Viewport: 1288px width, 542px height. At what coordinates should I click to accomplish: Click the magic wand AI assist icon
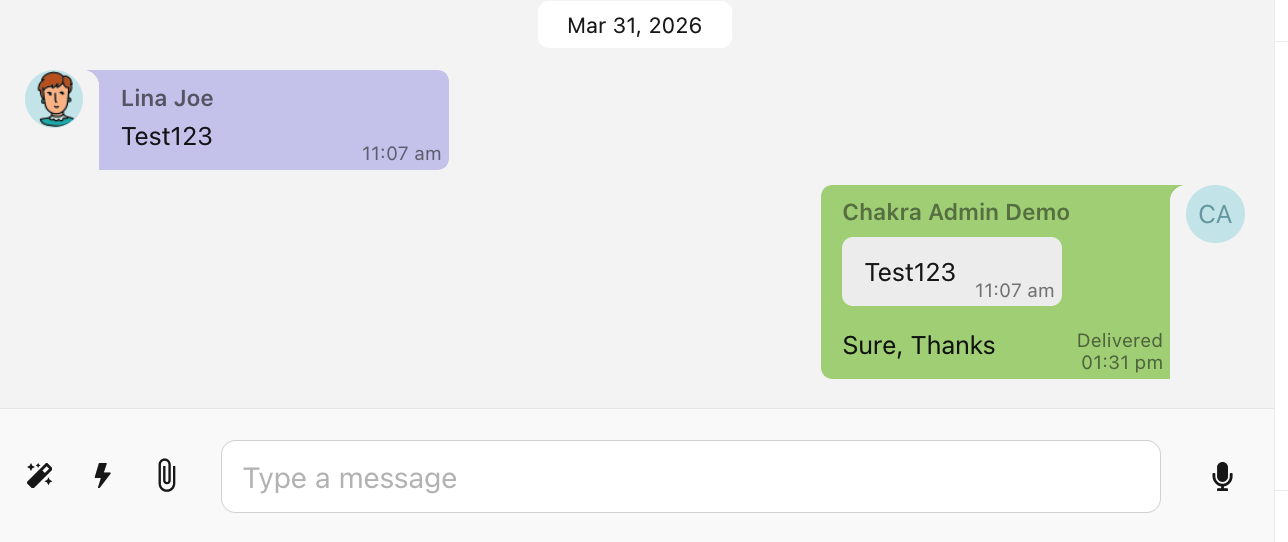[x=40, y=475]
